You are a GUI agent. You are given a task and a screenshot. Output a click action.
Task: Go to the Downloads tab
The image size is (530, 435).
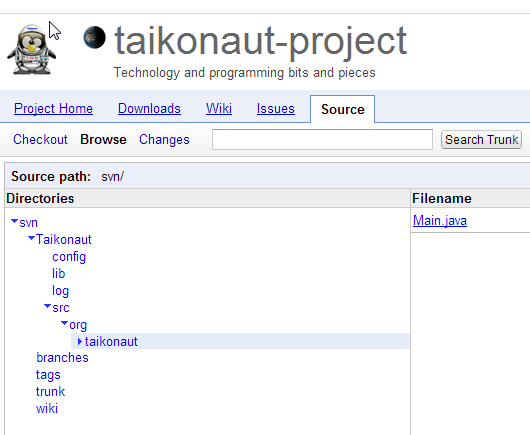(x=149, y=109)
